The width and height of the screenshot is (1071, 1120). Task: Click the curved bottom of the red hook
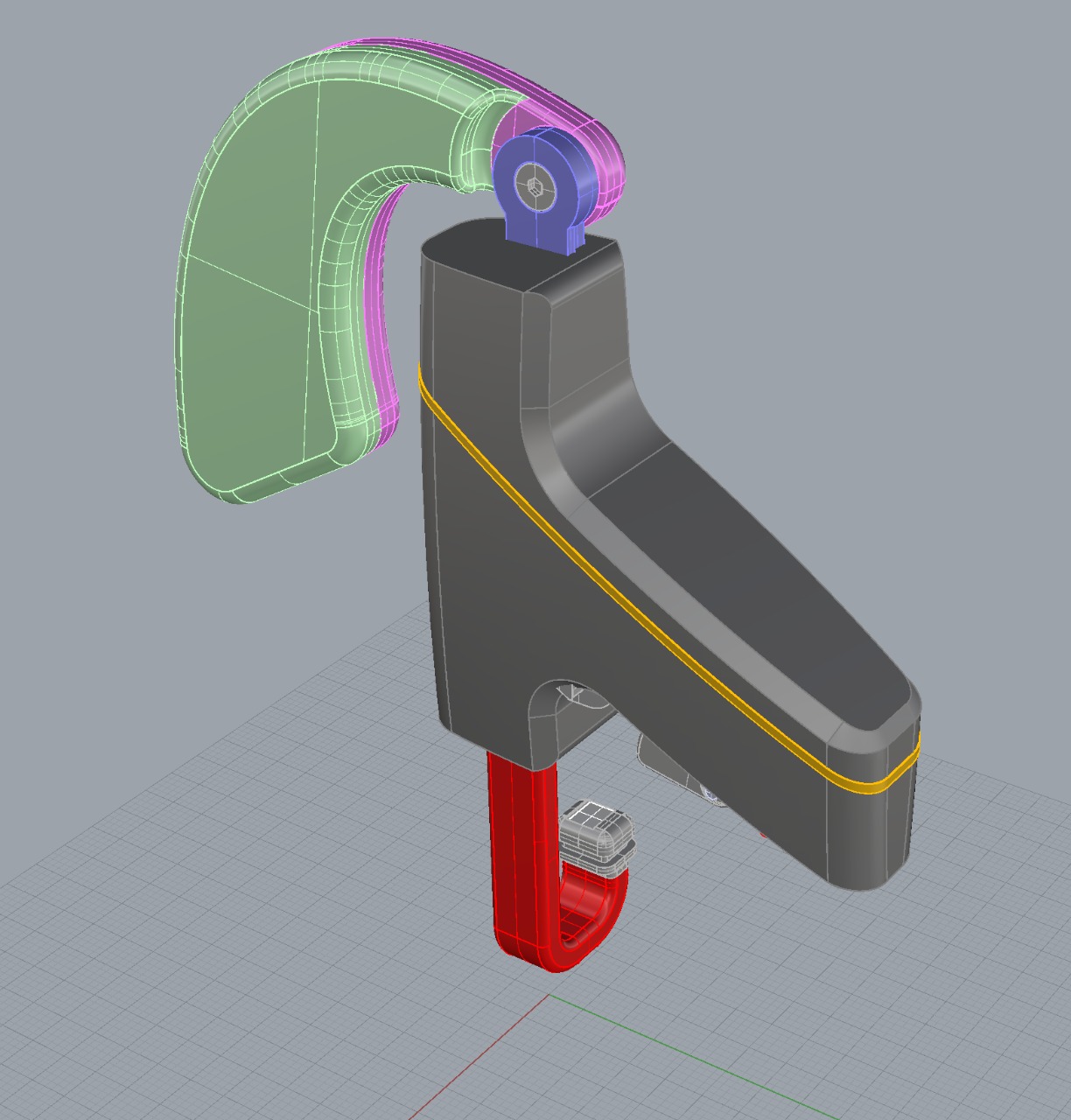(569, 955)
